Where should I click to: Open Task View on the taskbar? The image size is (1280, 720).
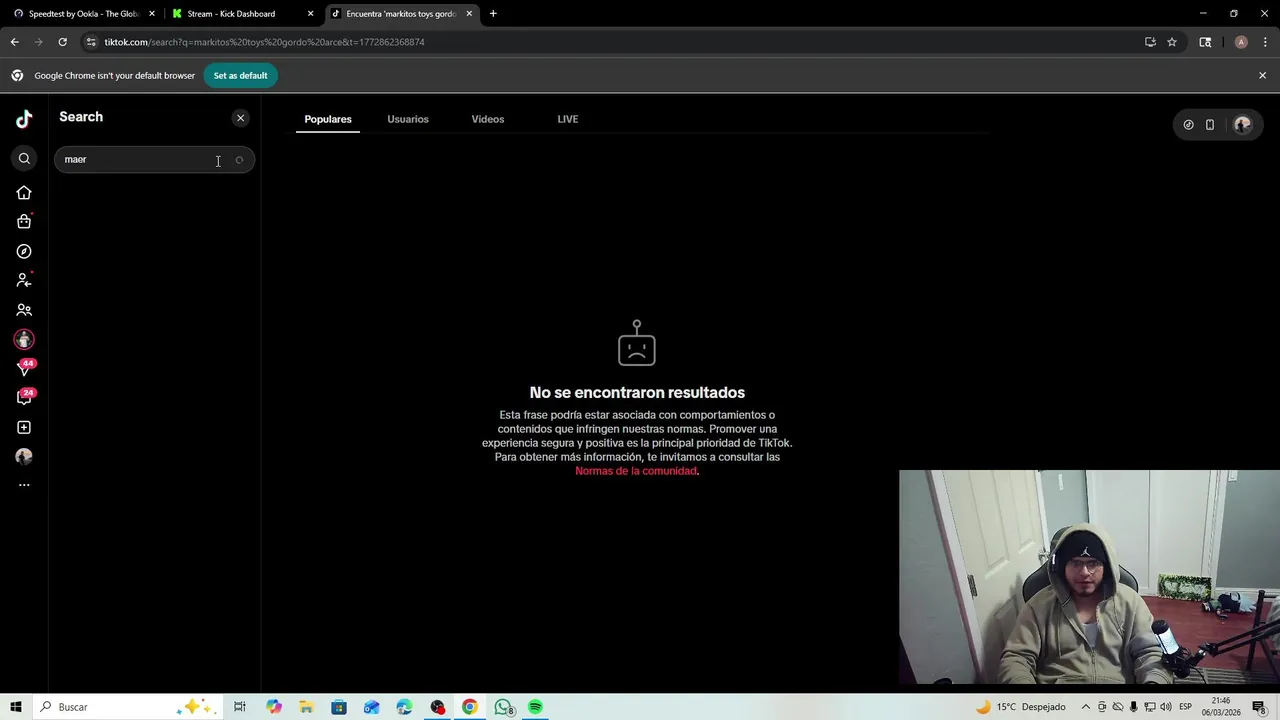click(240, 707)
